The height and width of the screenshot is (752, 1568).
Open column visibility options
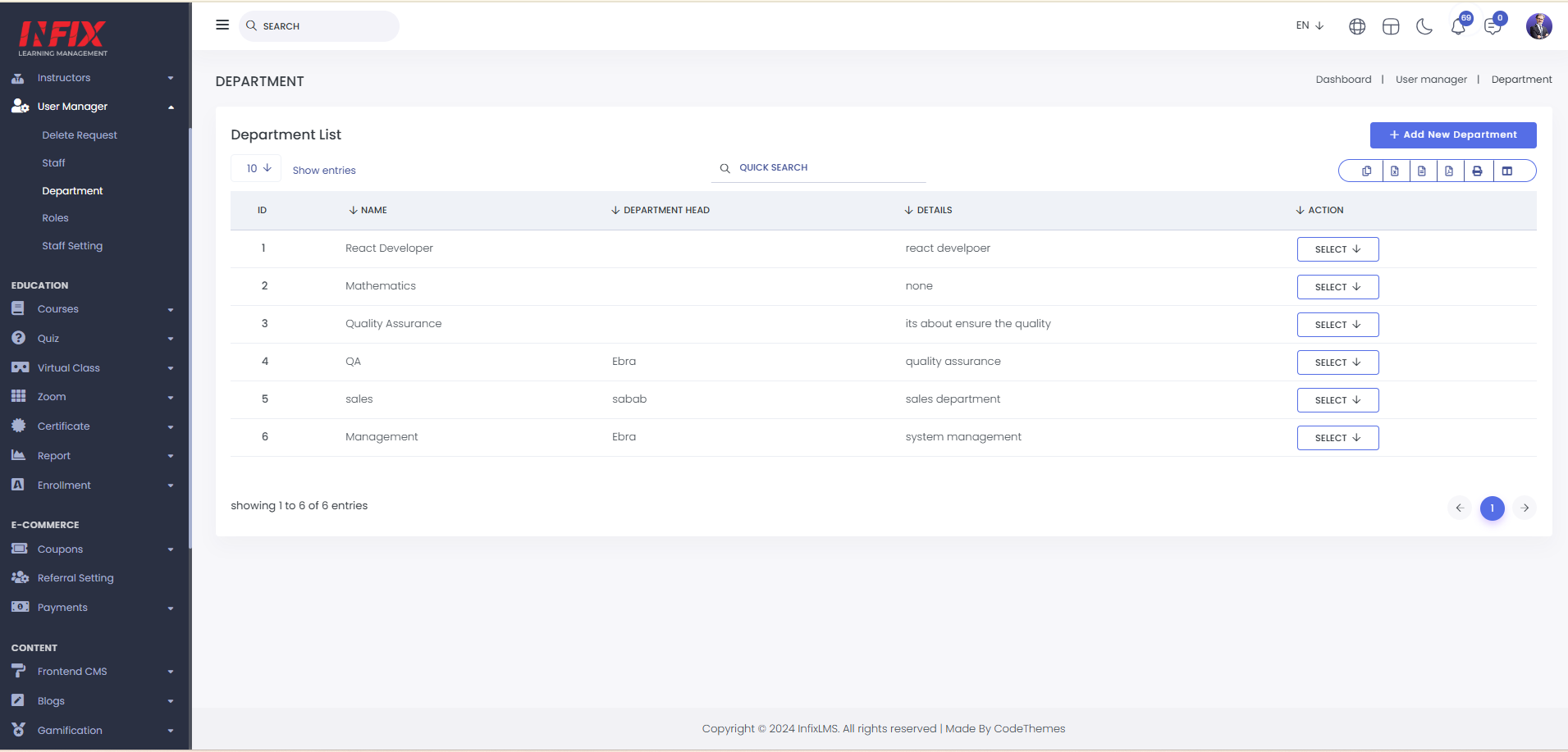(1507, 171)
